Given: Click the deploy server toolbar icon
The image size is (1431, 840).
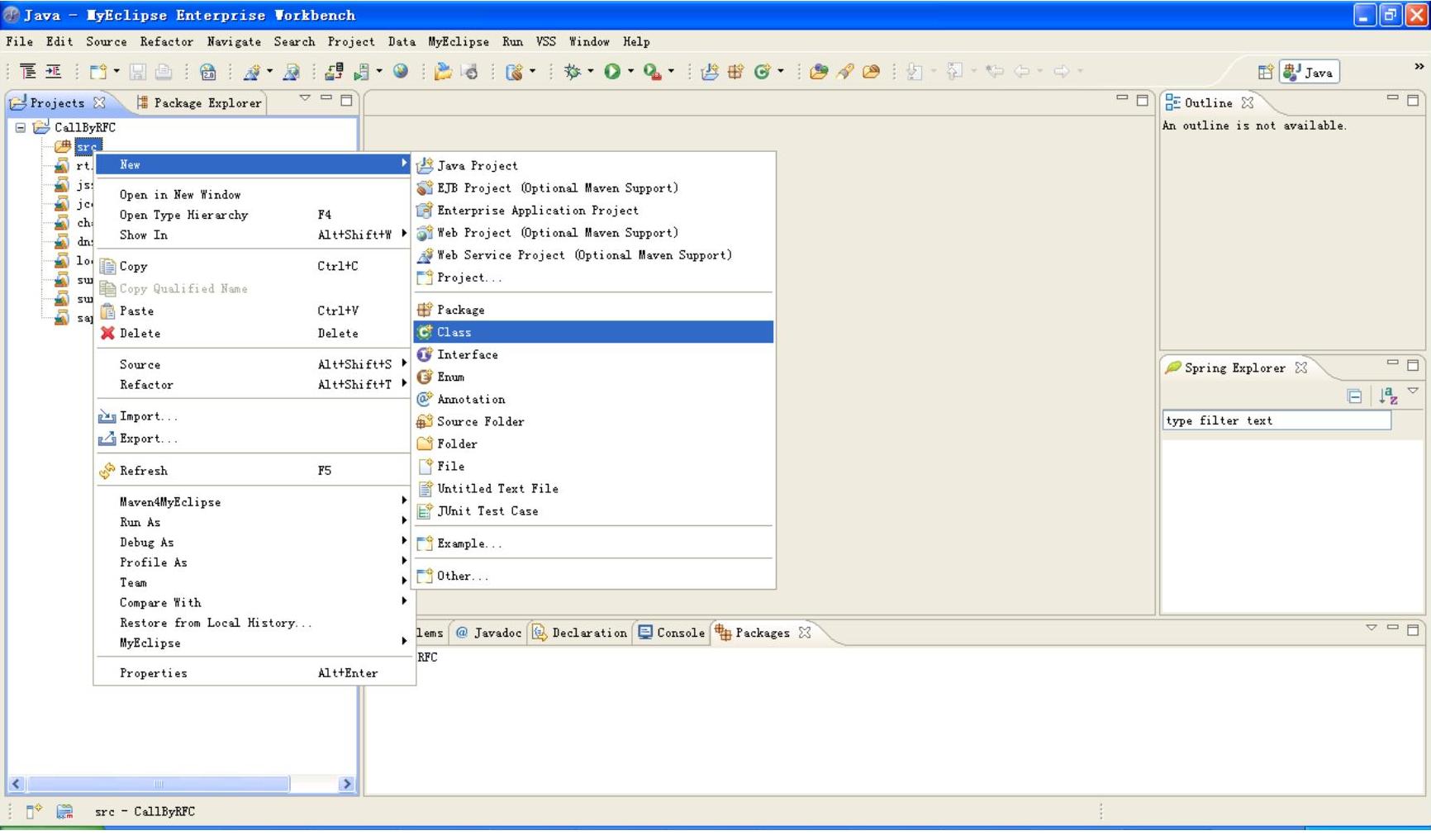Looking at the screenshot, I should coord(334,72).
